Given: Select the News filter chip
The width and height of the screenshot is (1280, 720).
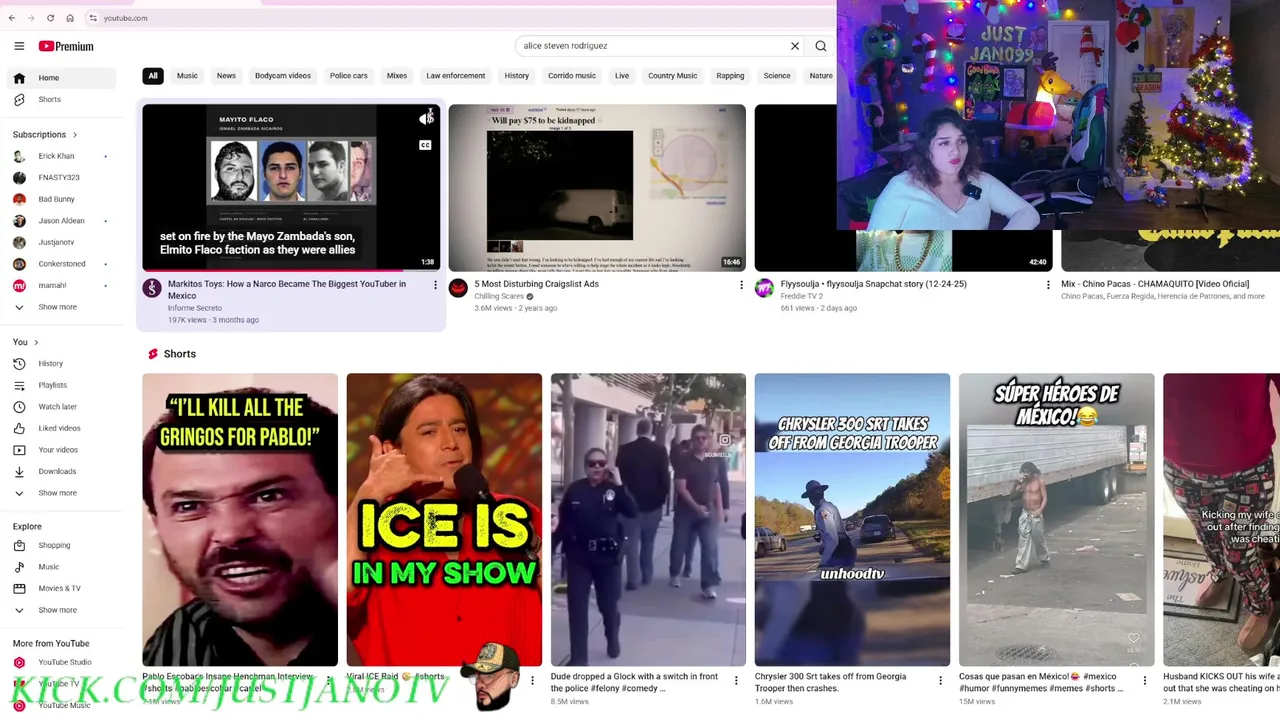Looking at the screenshot, I should point(226,76).
